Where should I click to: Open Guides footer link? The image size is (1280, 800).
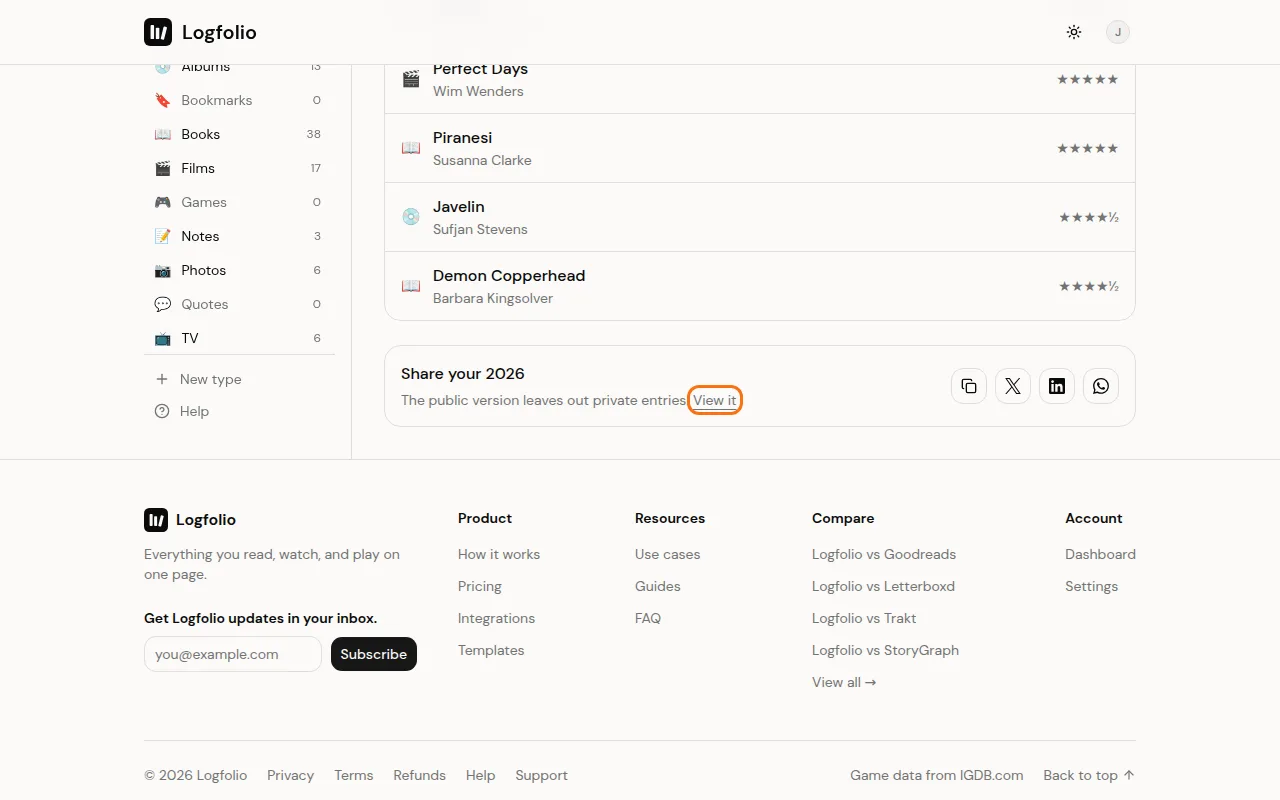pyautogui.click(x=657, y=586)
